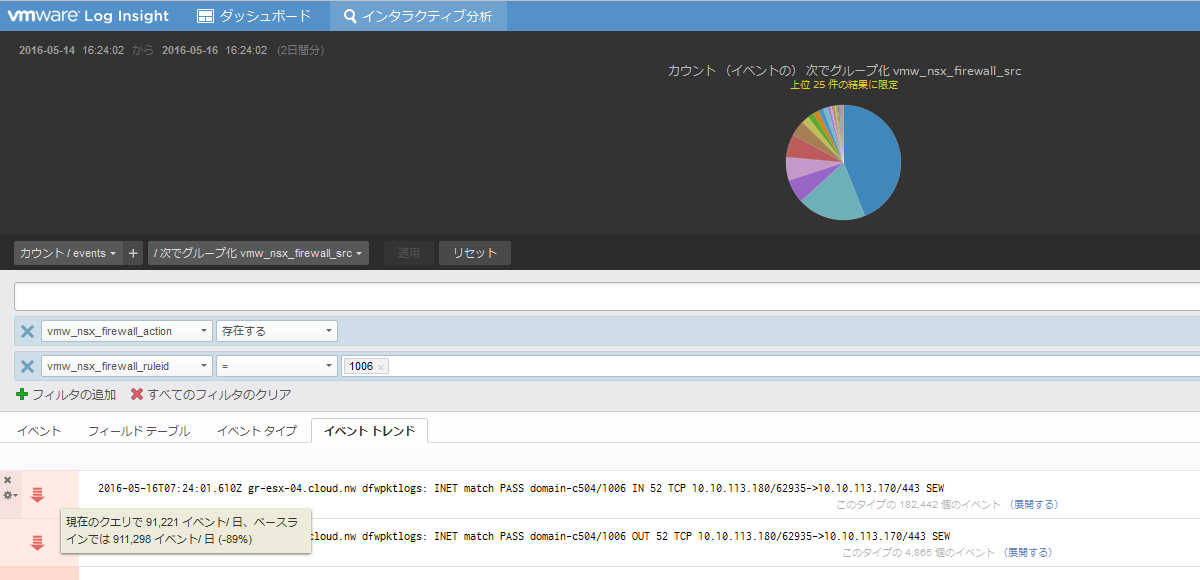1200x580 pixels.
Task: Click the リセット button
Action: (474, 253)
